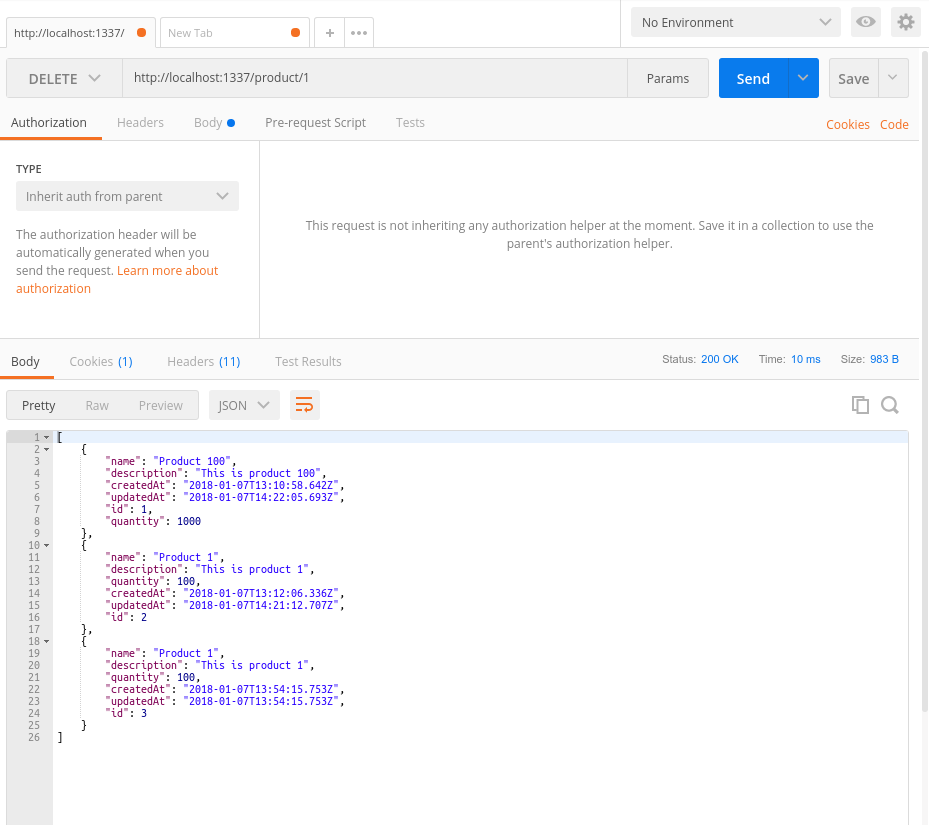The height and width of the screenshot is (825, 929).
Task: Open the manage environments gear icon
Action: click(906, 22)
